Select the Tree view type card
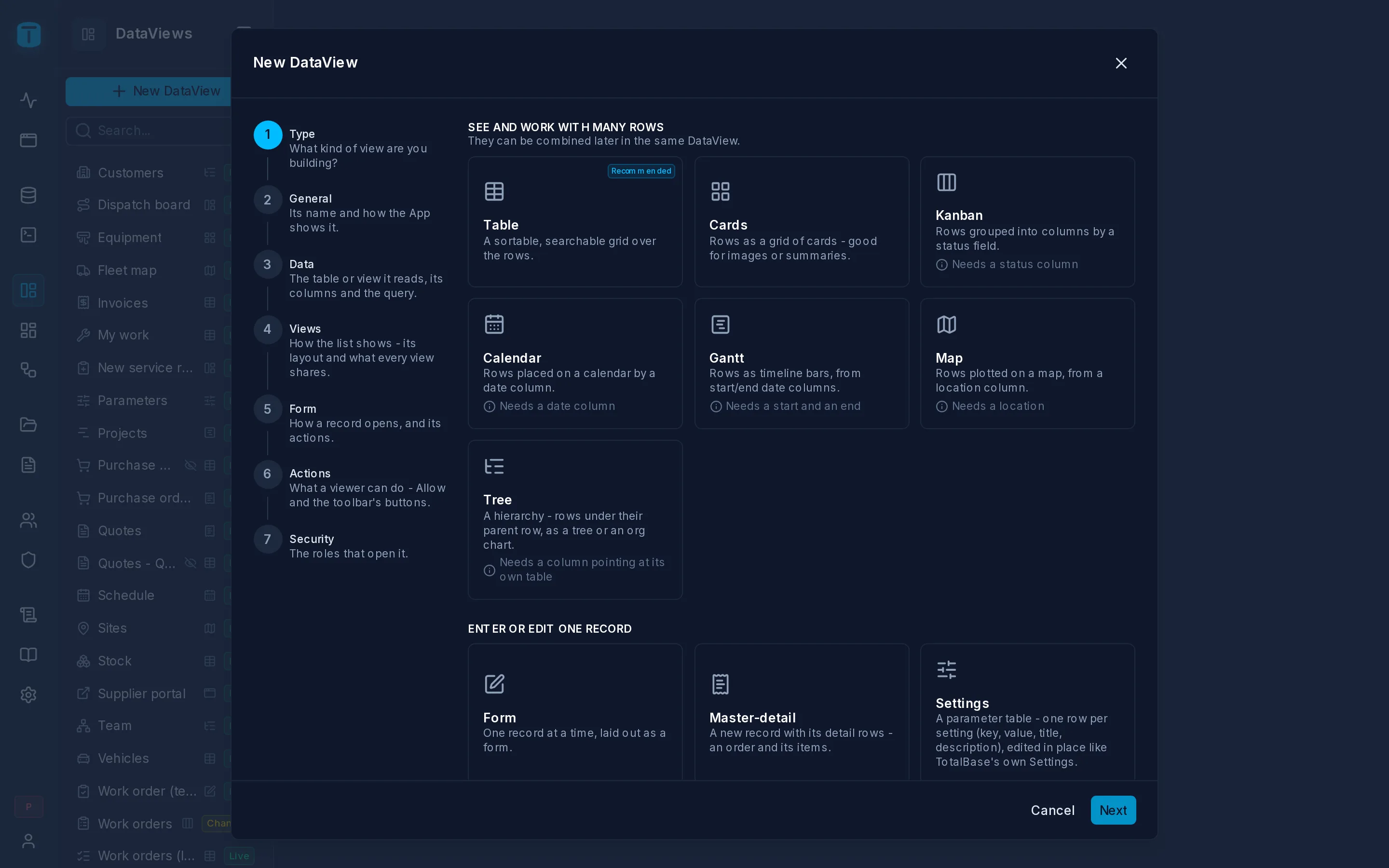 pyautogui.click(x=575, y=519)
